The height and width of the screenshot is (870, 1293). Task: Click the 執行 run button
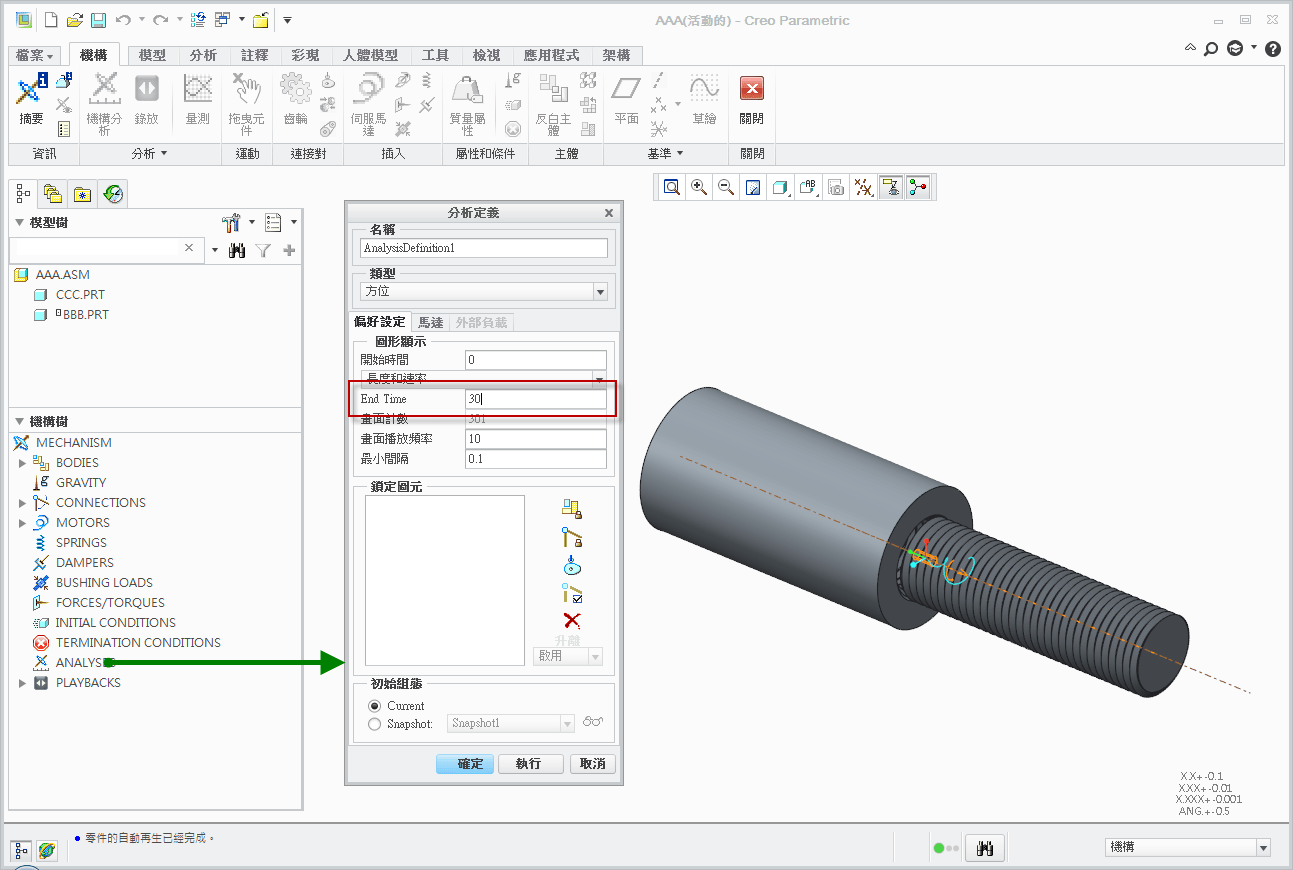coord(530,764)
